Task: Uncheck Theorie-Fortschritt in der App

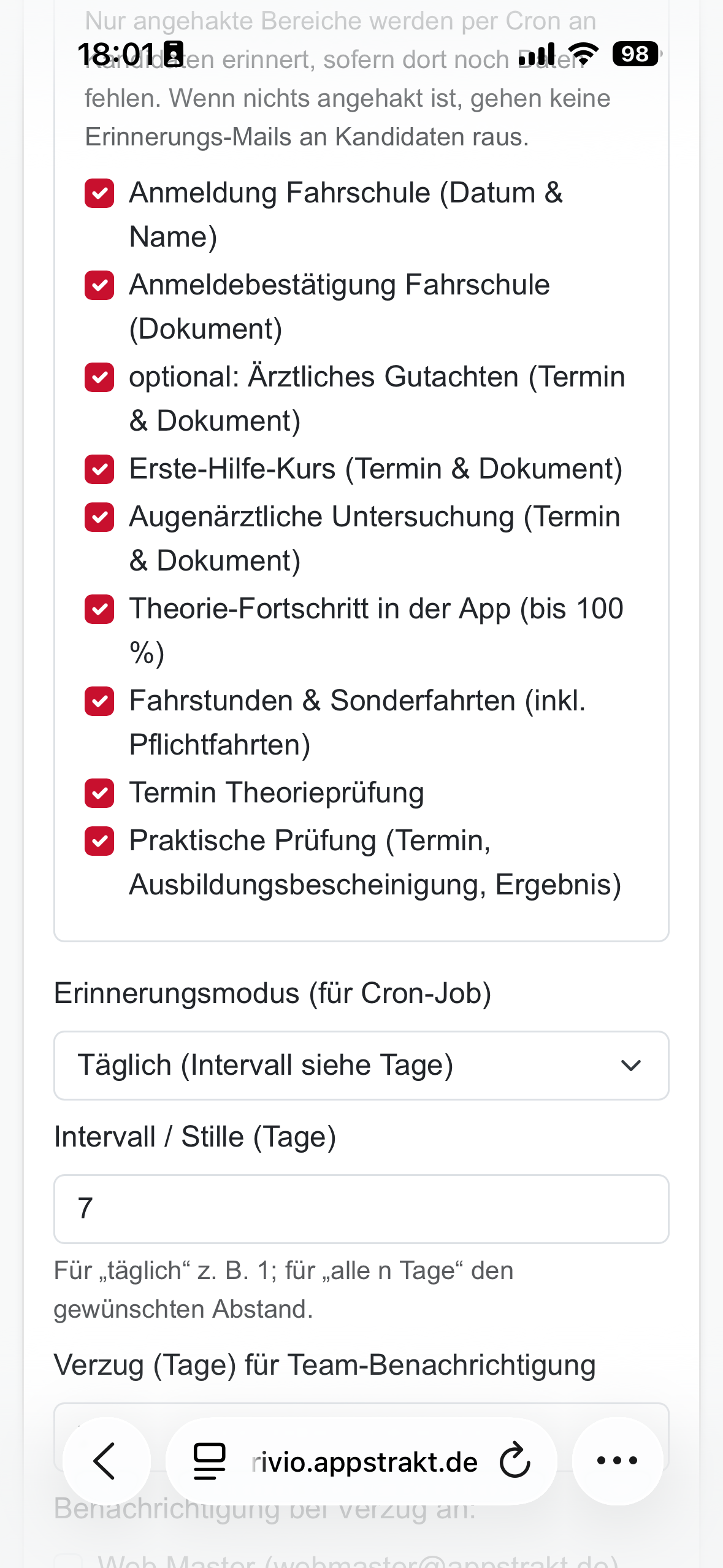Action: [99, 610]
